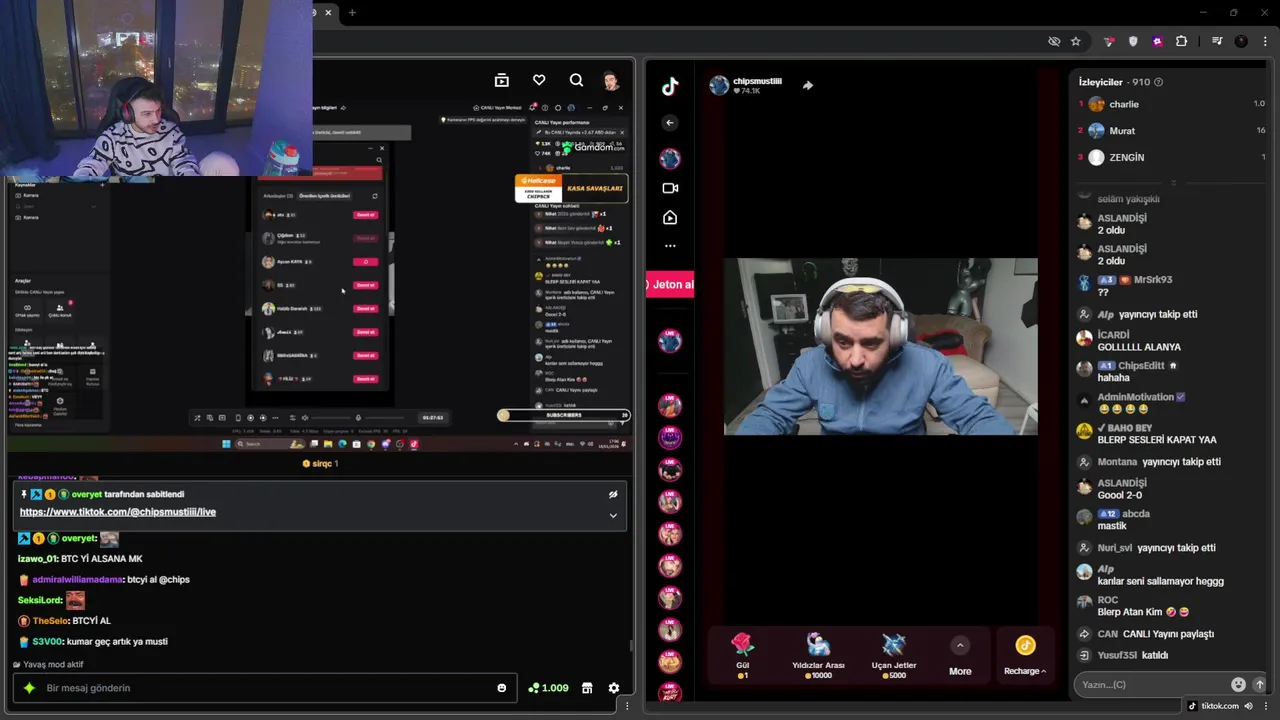Image resolution: width=1280 pixels, height=720 pixels.
Task: Open the clip icon above the Kick stream
Action: pos(502,80)
